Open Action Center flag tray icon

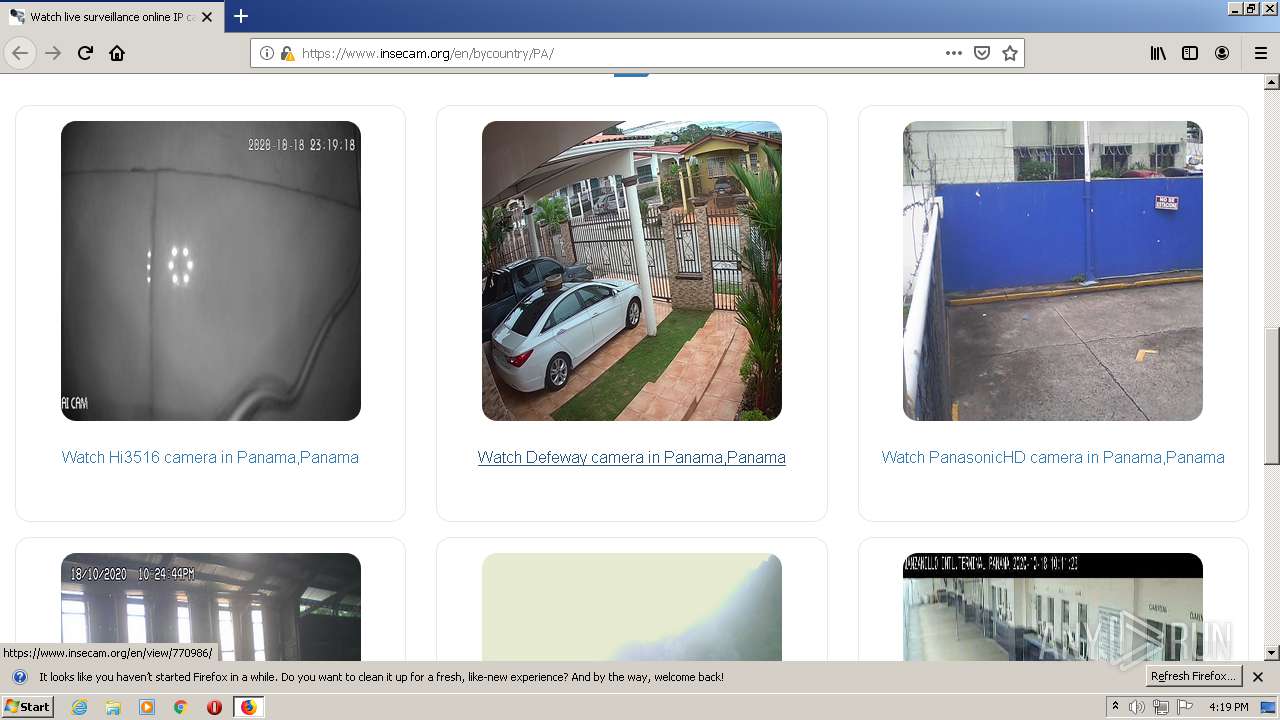1184,707
